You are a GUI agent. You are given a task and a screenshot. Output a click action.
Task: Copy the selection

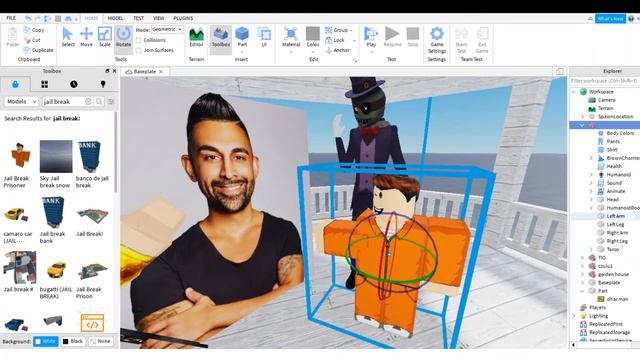(x=34, y=30)
